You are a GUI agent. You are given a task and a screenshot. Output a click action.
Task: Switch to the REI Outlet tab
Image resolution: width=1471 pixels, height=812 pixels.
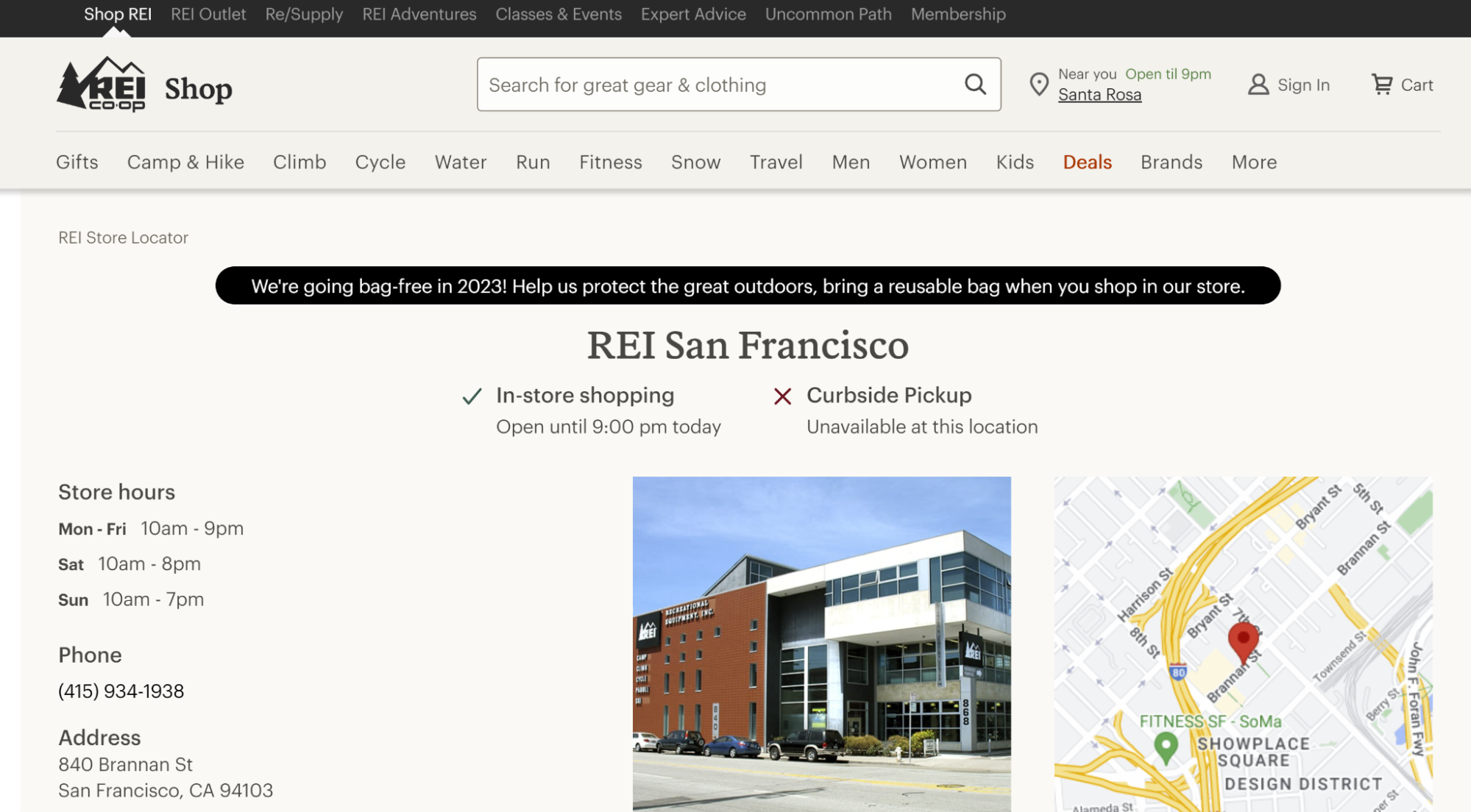(x=208, y=13)
